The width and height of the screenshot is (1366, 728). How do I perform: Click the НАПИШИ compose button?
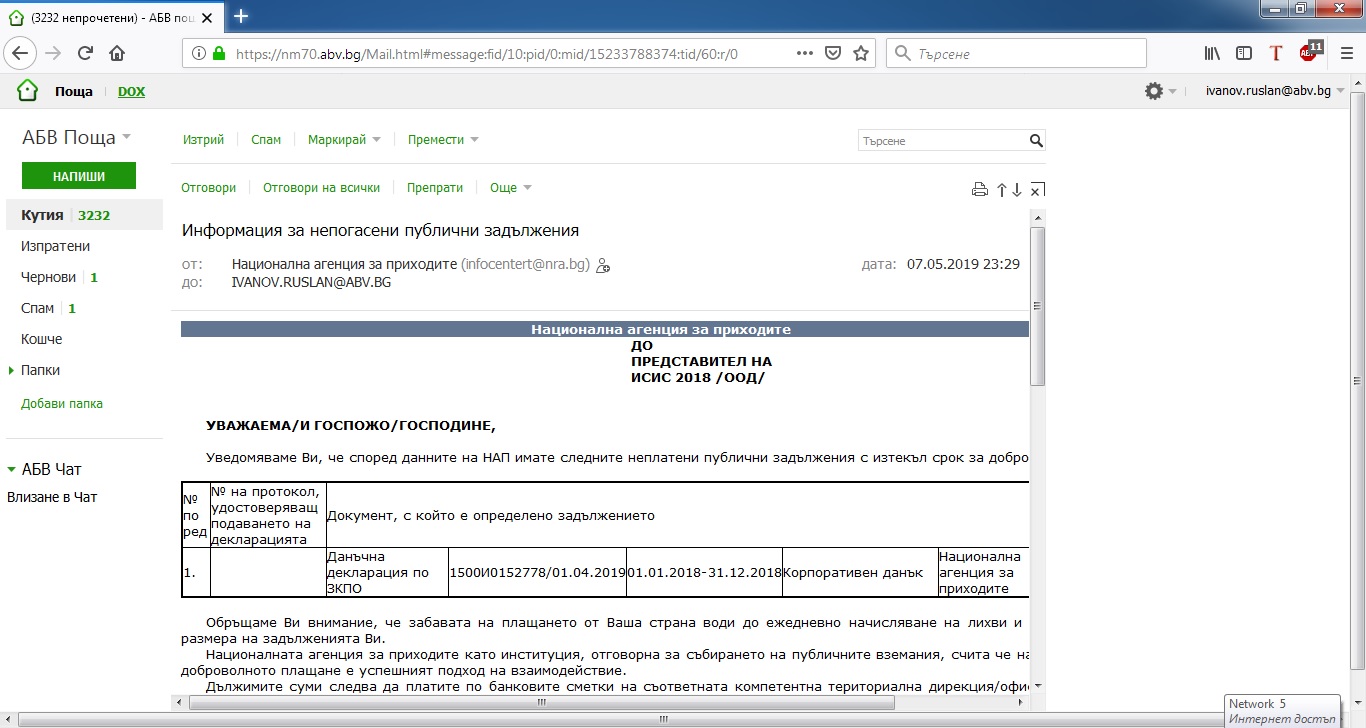pos(79,176)
